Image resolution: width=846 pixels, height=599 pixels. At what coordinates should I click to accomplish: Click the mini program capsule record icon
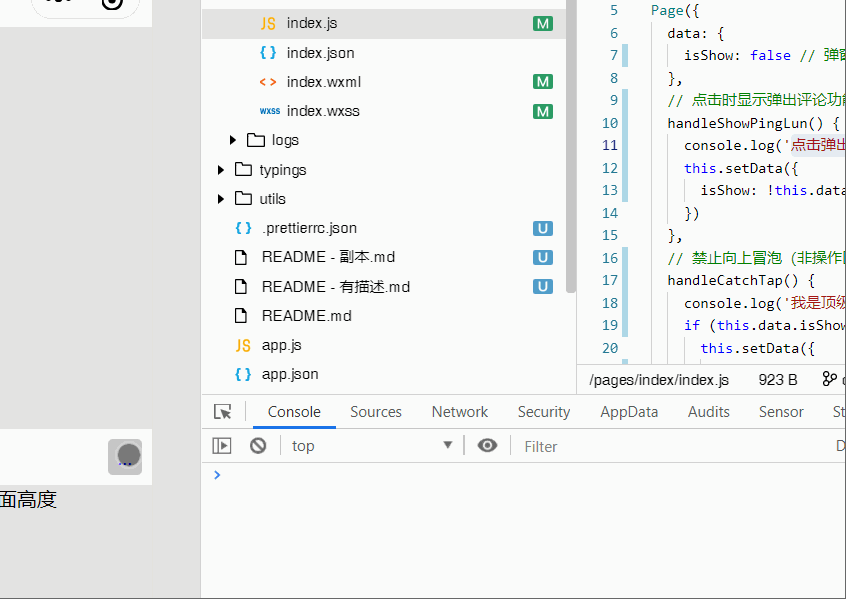pyautogui.click(x=113, y=4)
